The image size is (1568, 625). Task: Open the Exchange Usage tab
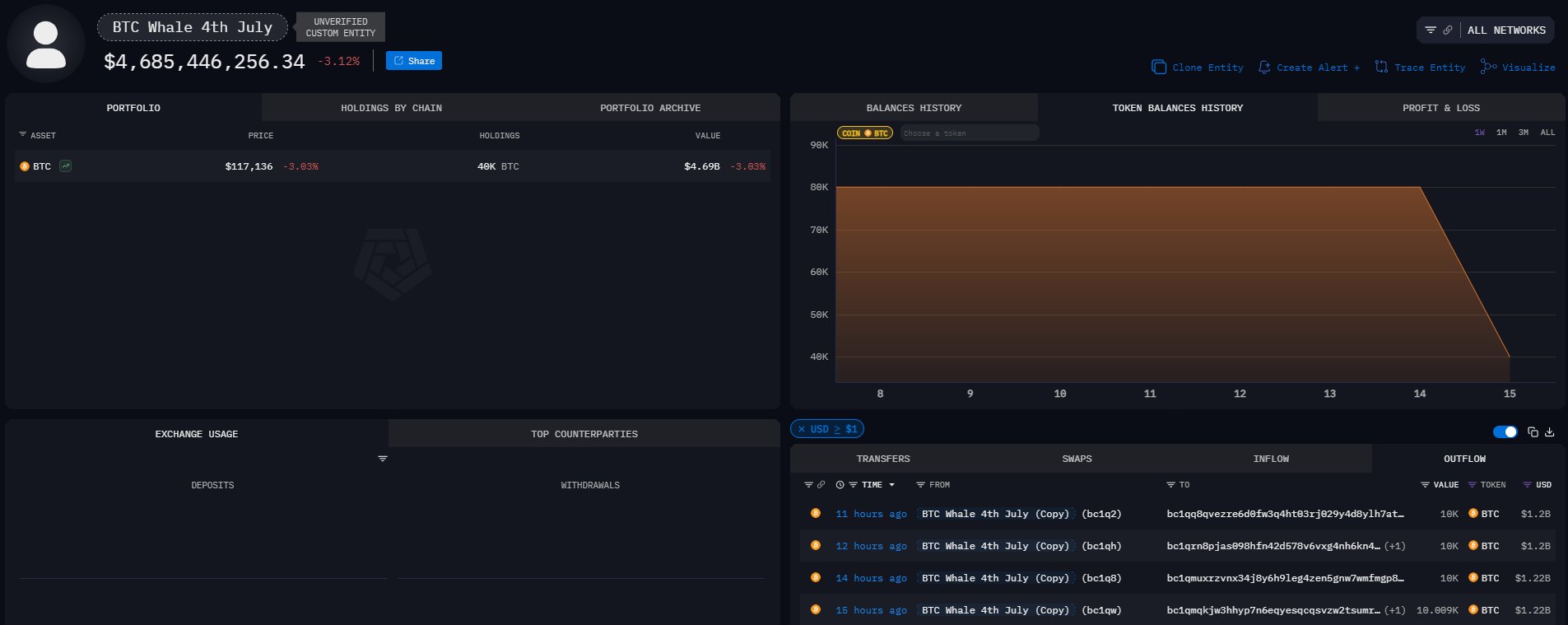pyautogui.click(x=197, y=434)
